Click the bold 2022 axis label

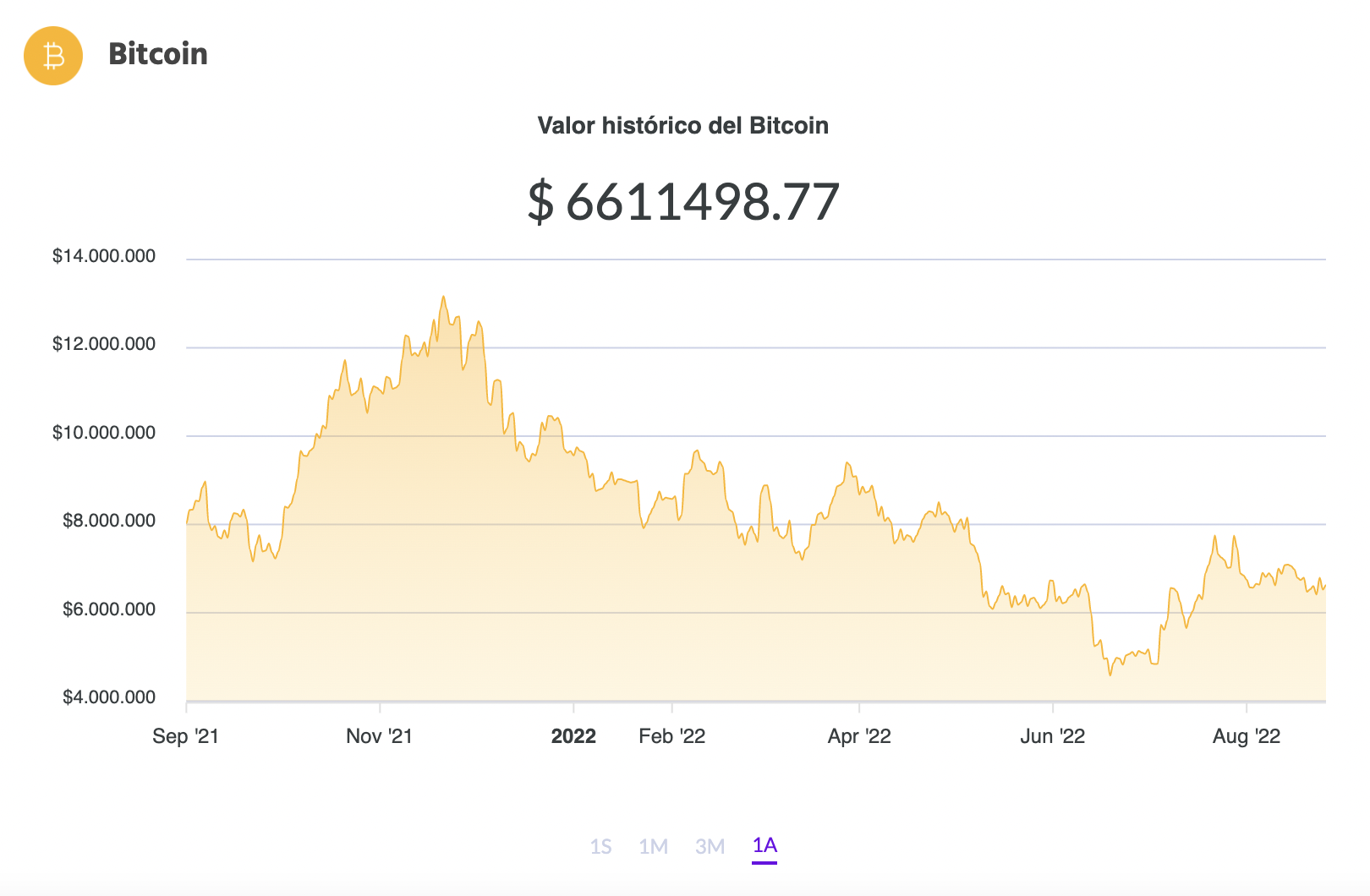coord(573,736)
